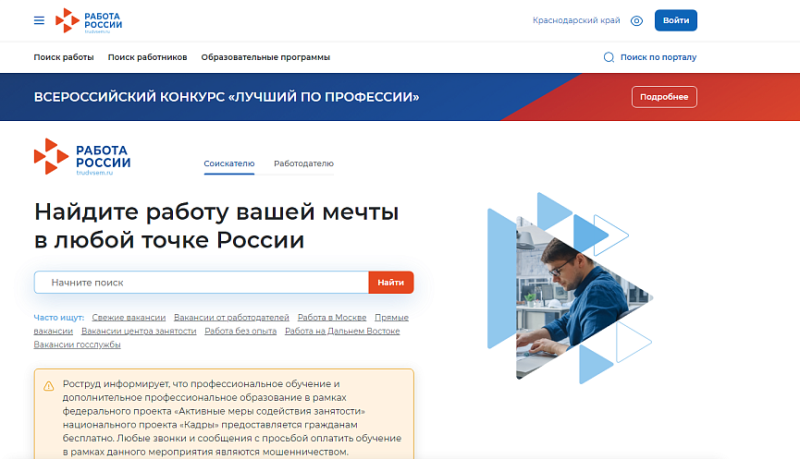
Task: Click the large Работа России logo
Action: (x=82, y=157)
